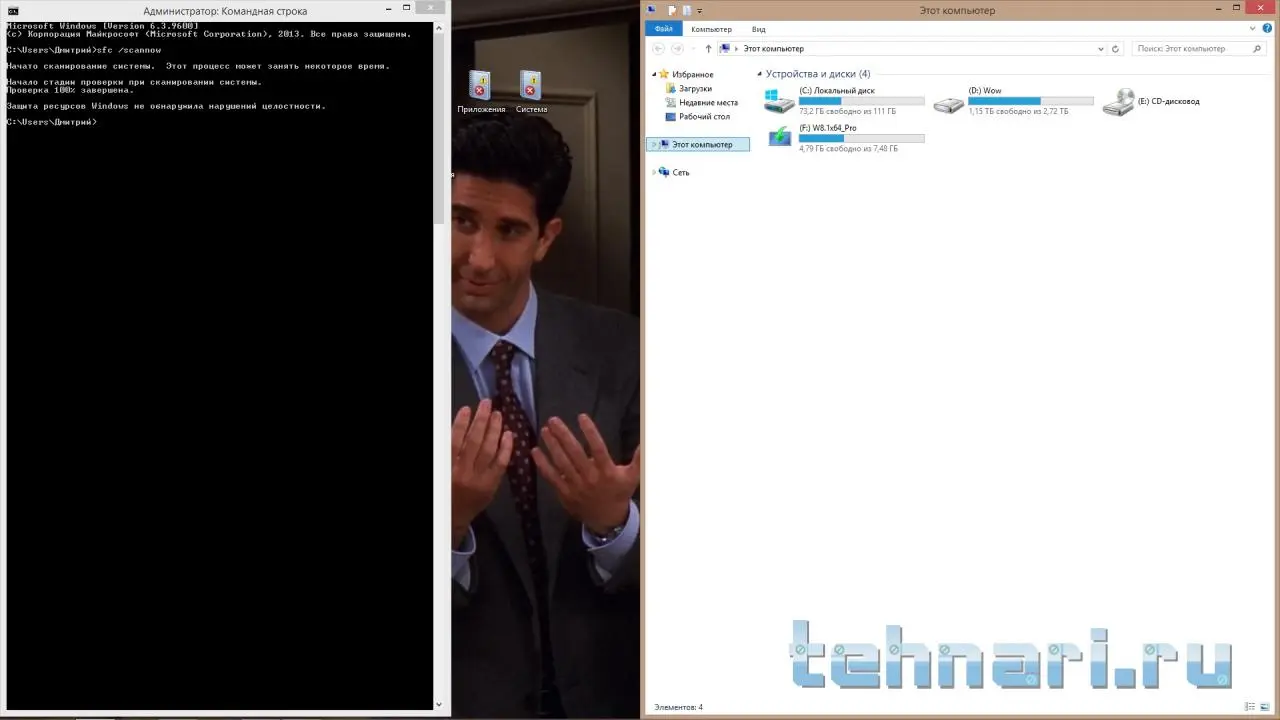Switch to the Вид ribbon tab

click(759, 29)
